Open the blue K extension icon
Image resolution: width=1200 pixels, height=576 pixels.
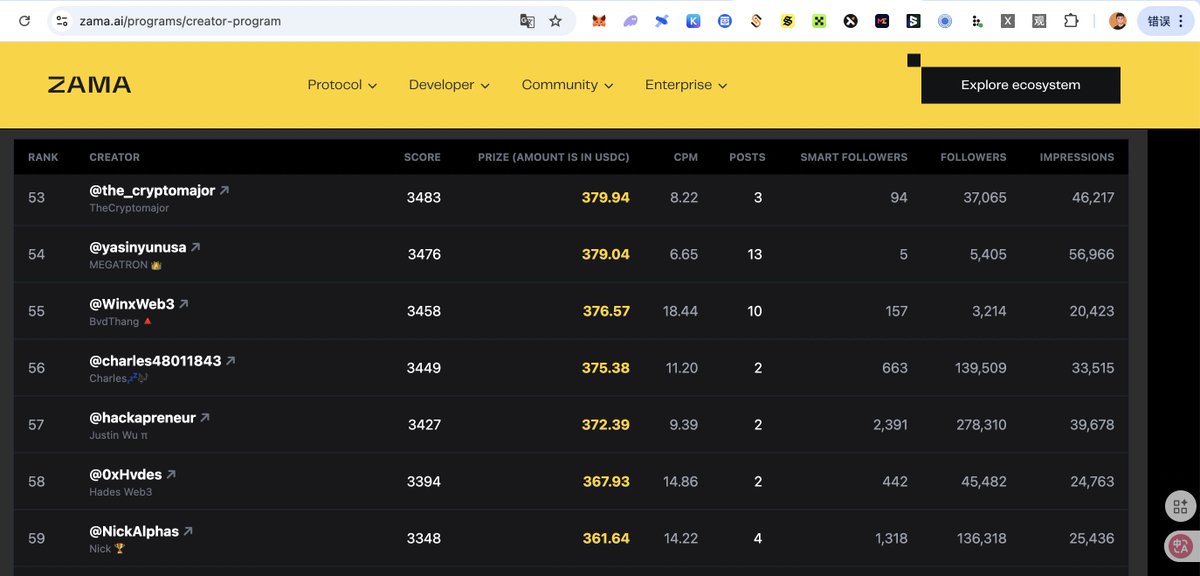[693, 20]
